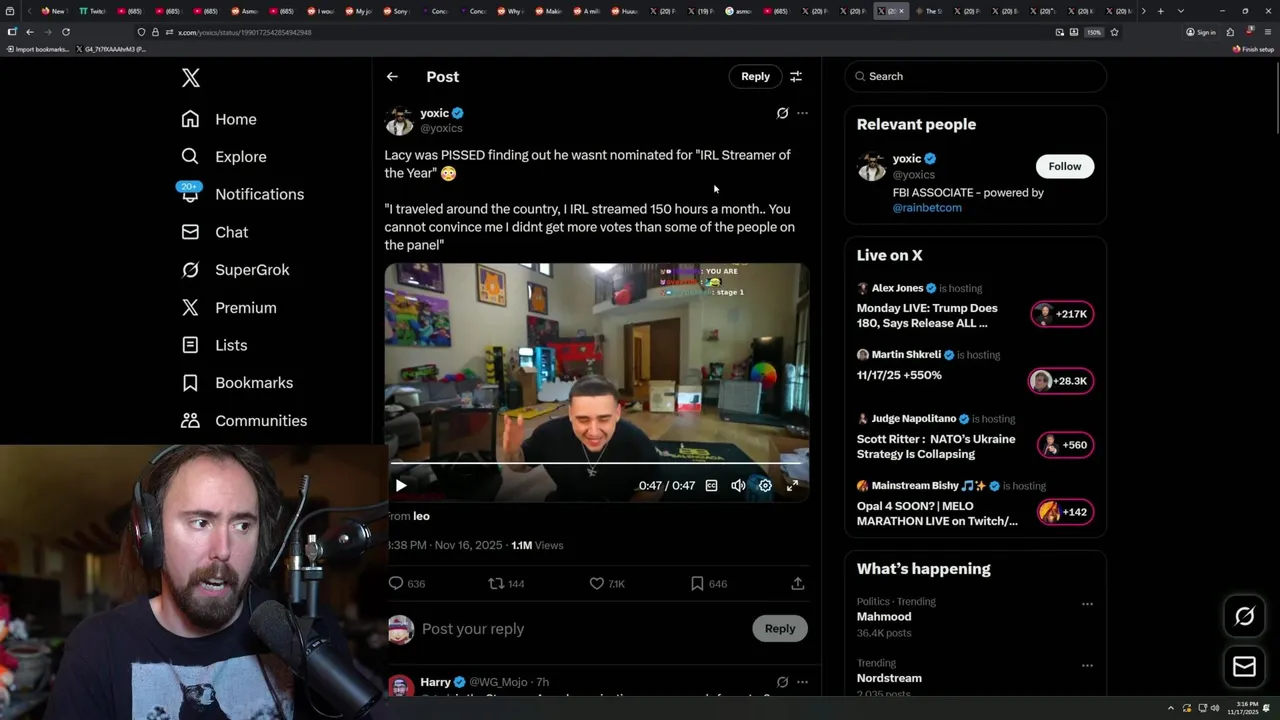Click the Lists icon in sidebar

click(x=190, y=345)
